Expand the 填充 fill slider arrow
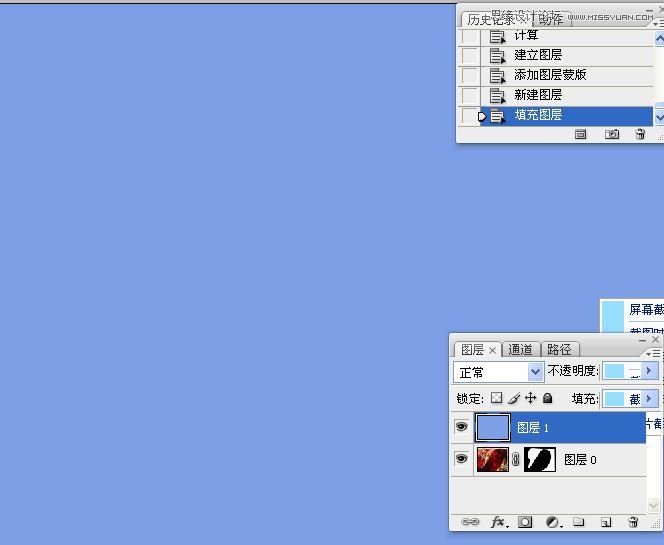Viewport: 664px width, 545px height. coord(649,398)
